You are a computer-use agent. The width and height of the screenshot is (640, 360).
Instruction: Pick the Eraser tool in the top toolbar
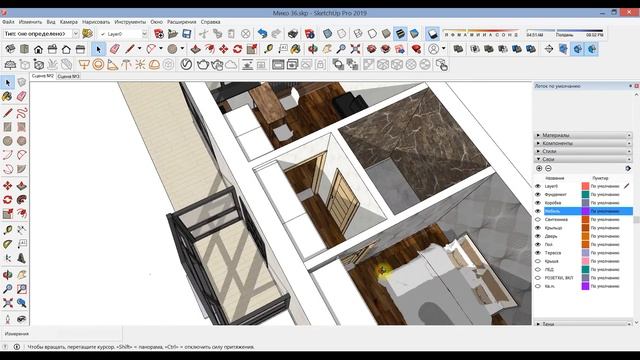(x=115, y=49)
